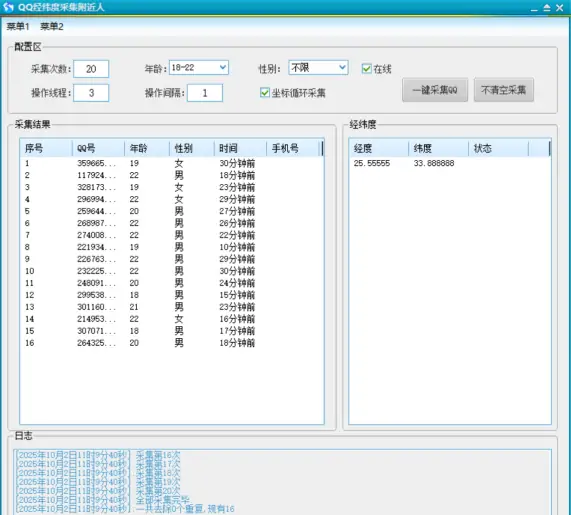Select result row with QQ 214953...
The width and height of the screenshot is (571, 515).
coord(172,319)
